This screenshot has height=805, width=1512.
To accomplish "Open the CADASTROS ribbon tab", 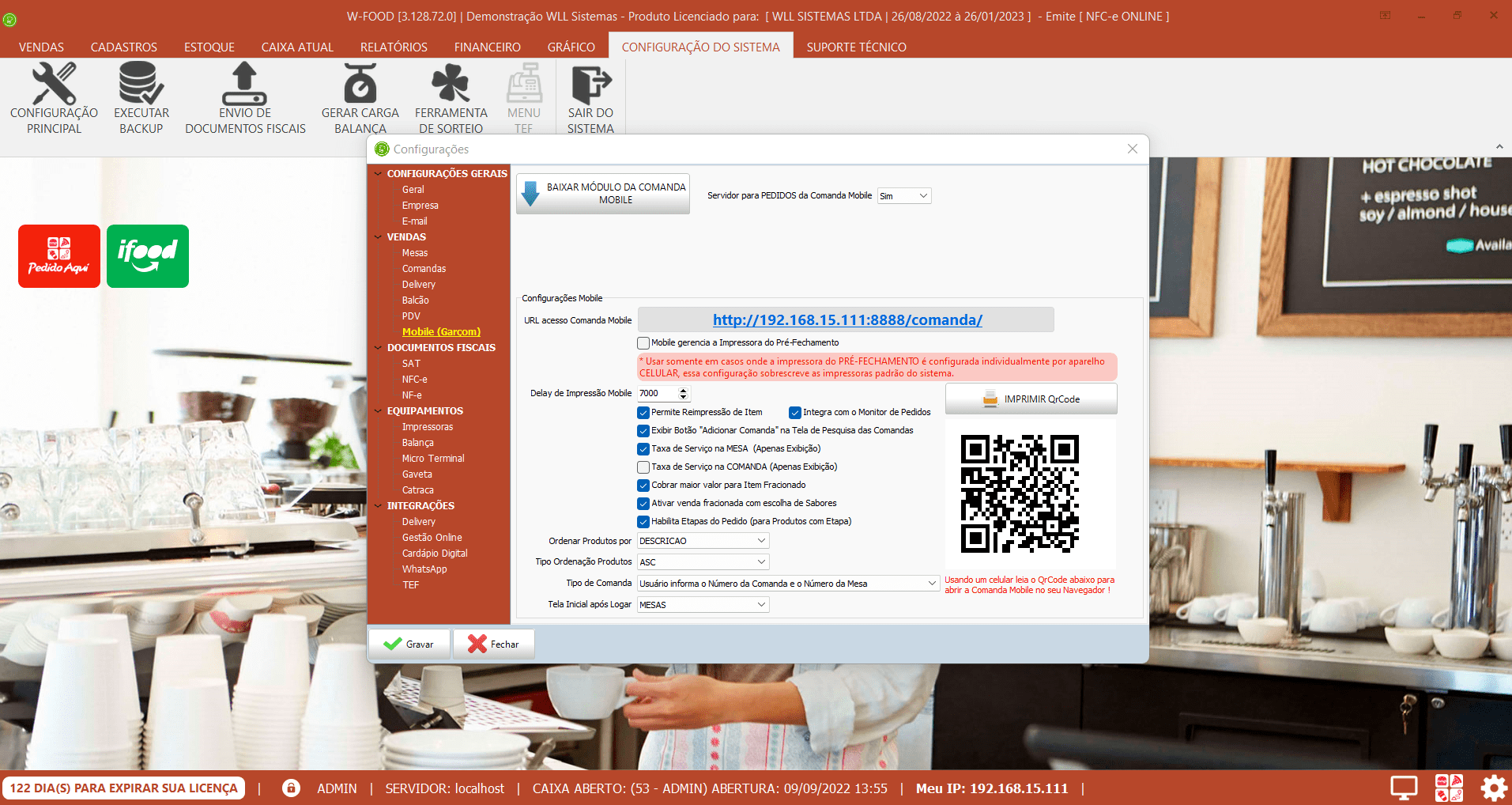I will (x=124, y=47).
